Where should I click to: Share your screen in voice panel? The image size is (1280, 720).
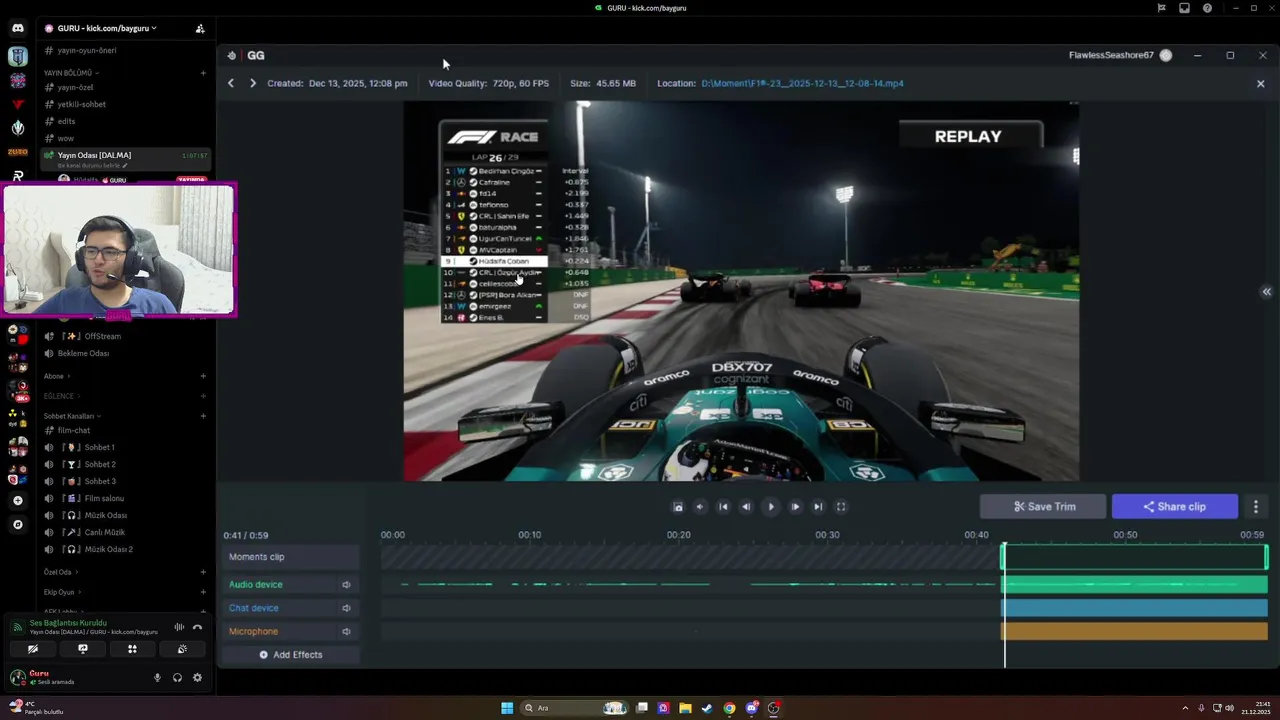click(83, 649)
